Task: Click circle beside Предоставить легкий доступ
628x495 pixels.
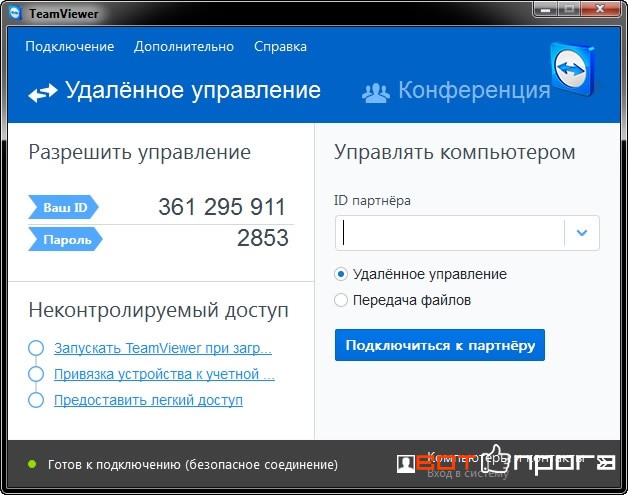Action: click(x=36, y=400)
